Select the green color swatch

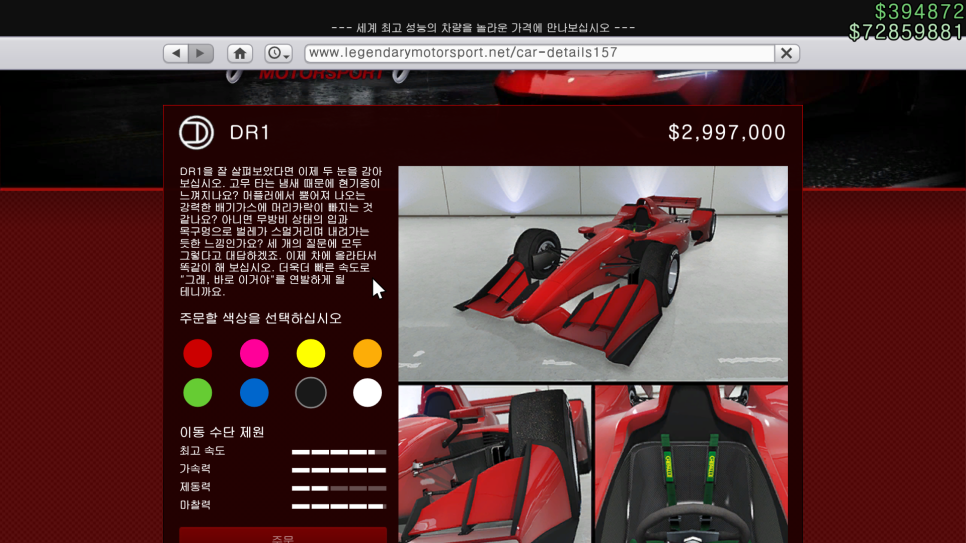pos(198,393)
